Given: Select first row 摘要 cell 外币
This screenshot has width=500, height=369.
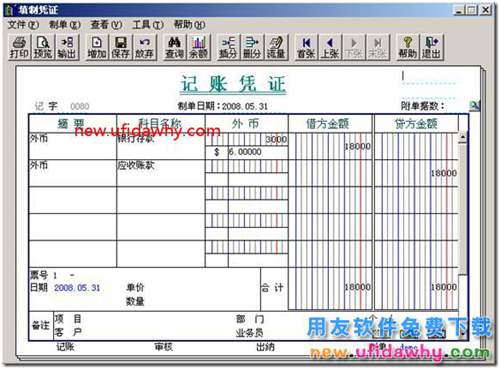Looking at the screenshot, I should coord(73,146).
